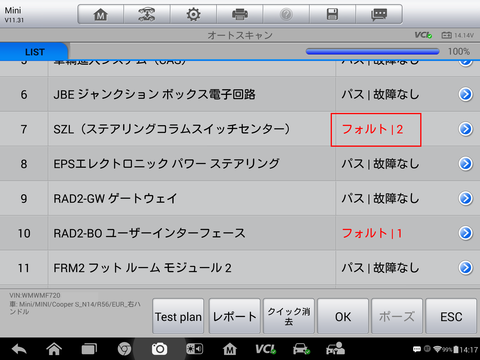Tap the Wi-Fi signal indicator
The image size is (480, 360).
438,349
